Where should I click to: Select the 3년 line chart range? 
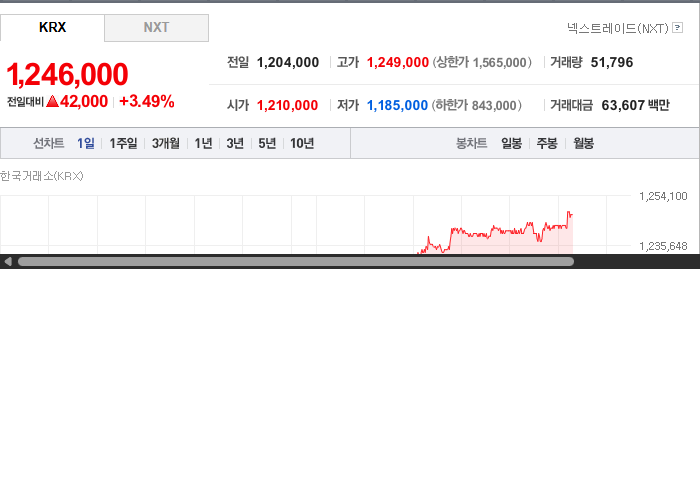[235, 143]
